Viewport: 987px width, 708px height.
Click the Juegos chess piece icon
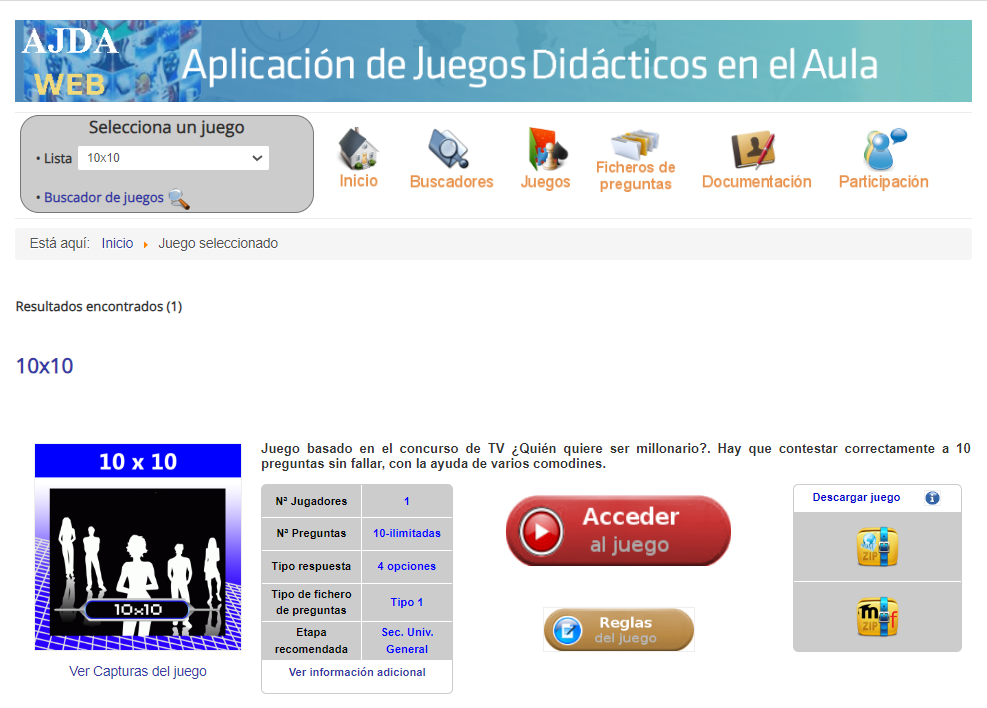coord(546,149)
